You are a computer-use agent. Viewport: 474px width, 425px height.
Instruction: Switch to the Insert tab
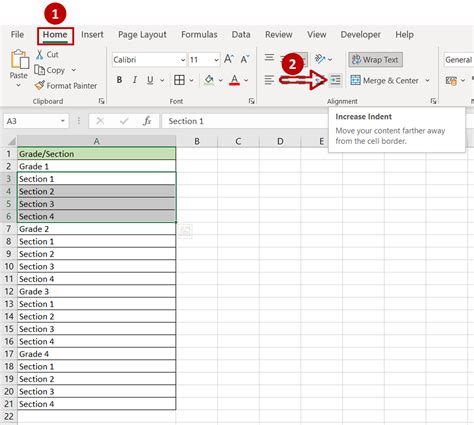click(x=92, y=35)
